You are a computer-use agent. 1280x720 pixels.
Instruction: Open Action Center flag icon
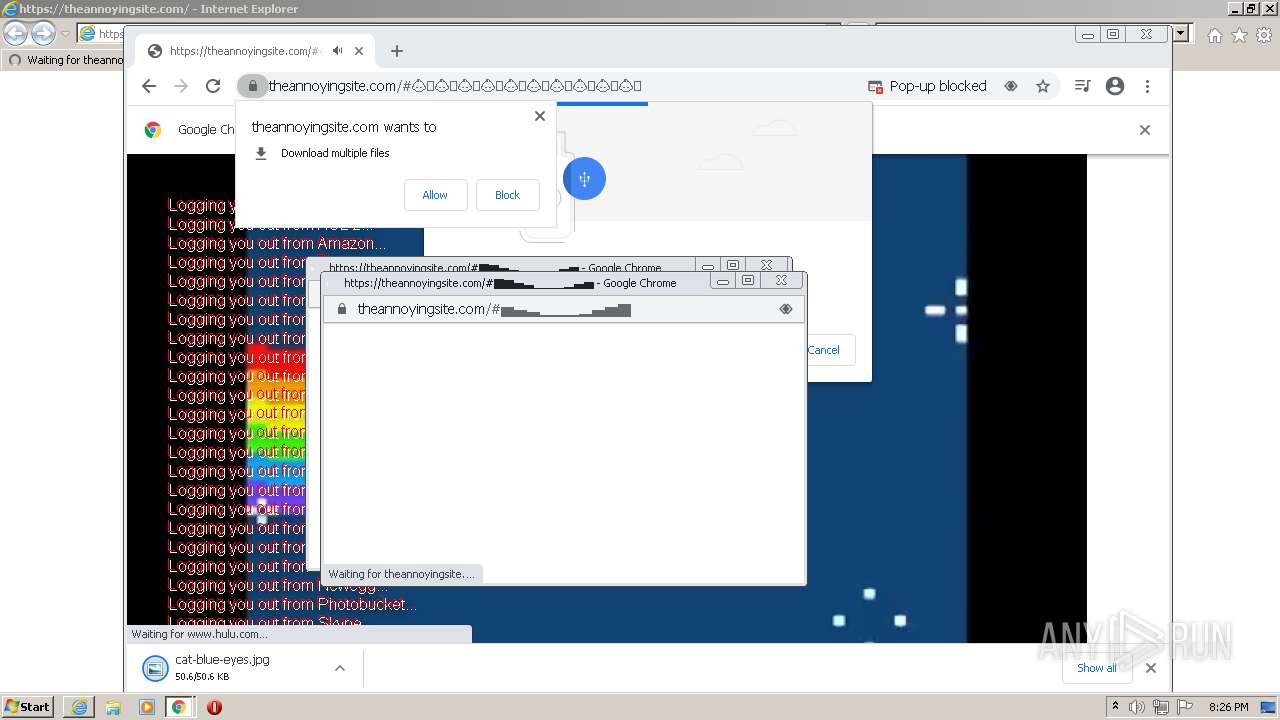pos(1184,707)
